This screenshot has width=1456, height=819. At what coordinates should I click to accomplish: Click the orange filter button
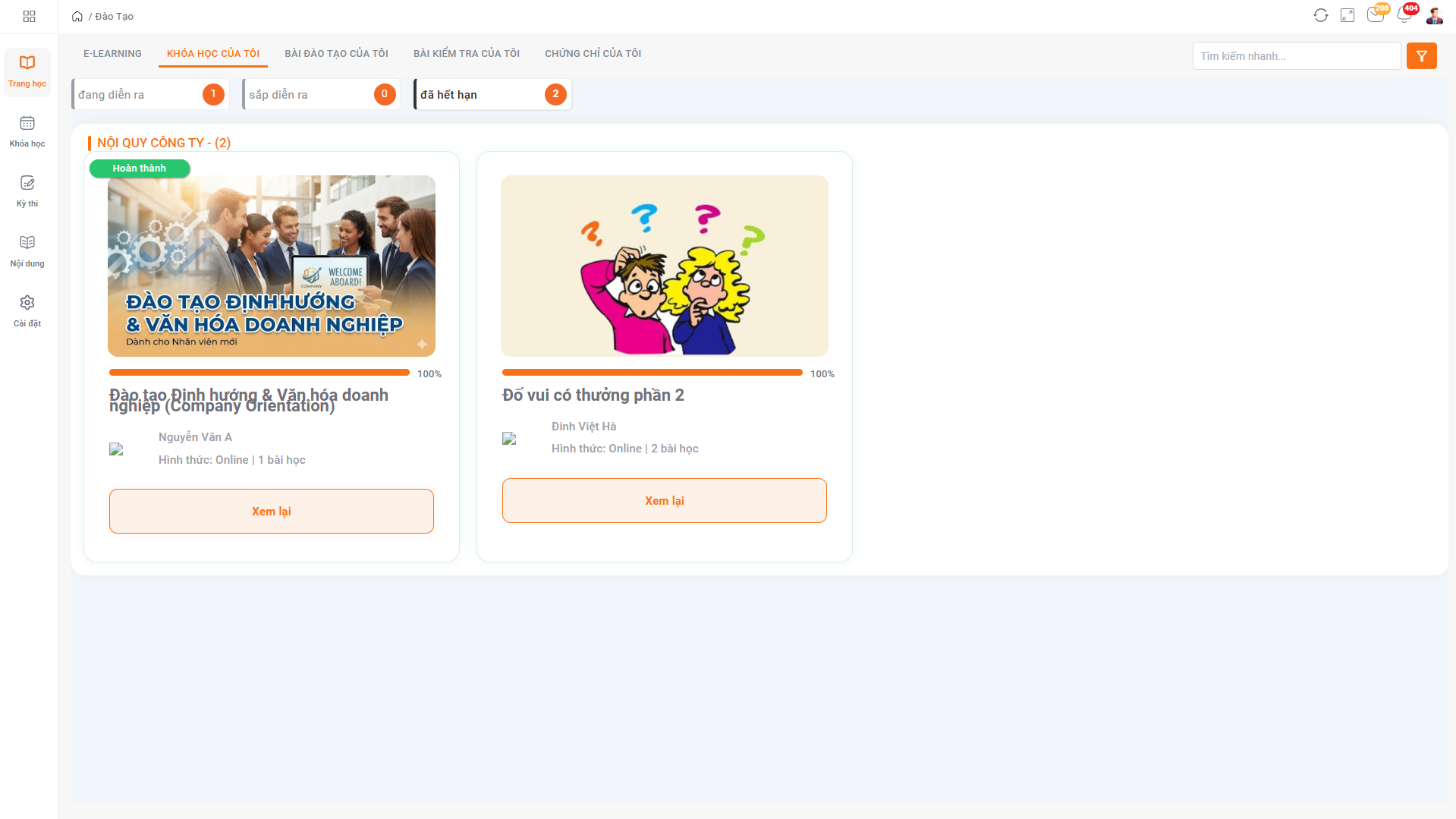pos(1421,56)
